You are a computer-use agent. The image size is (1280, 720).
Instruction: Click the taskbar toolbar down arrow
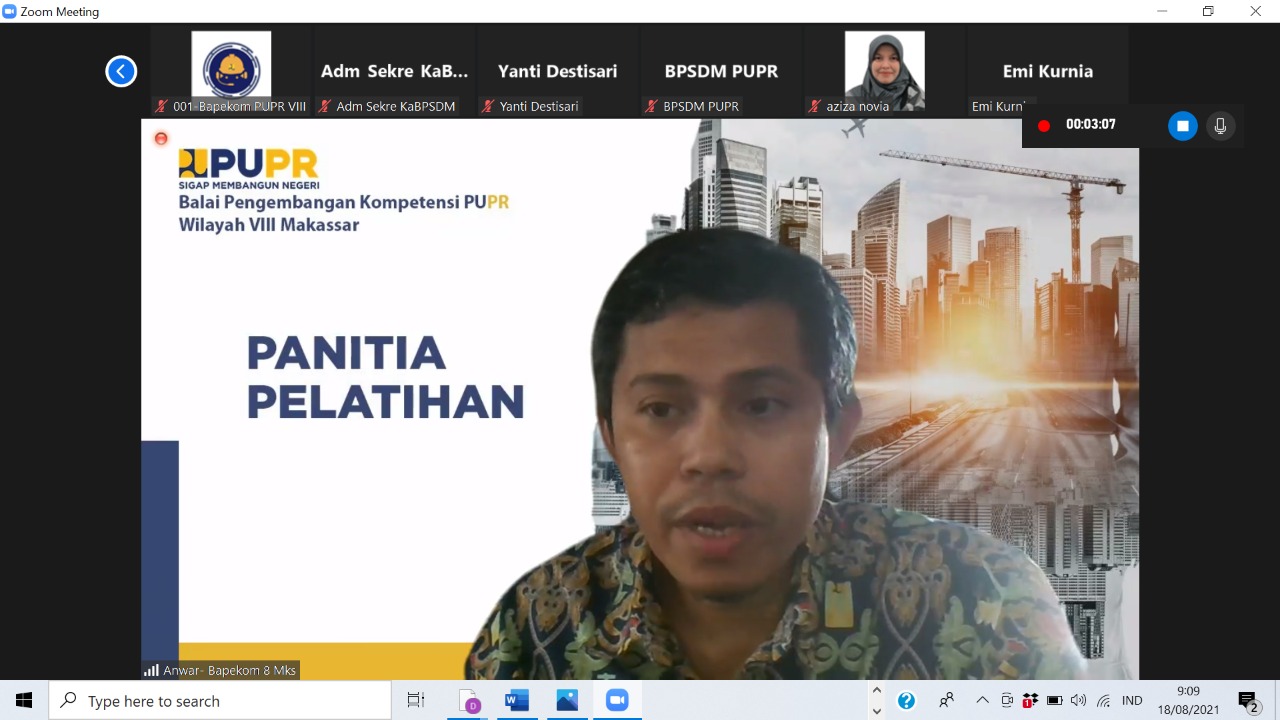coord(877,711)
